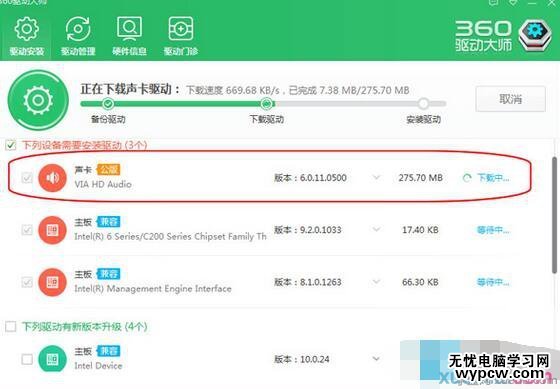This screenshot has height=389, width=560.
Task: Click green motherboard icon for Intel Device
Action: tap(52, 359)
